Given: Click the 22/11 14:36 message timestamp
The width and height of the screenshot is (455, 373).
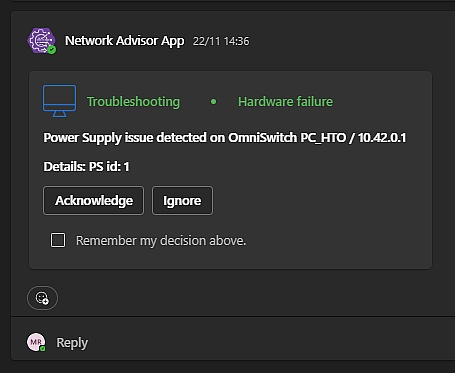Looking at the screenshot, I should (x=221, y=41).
